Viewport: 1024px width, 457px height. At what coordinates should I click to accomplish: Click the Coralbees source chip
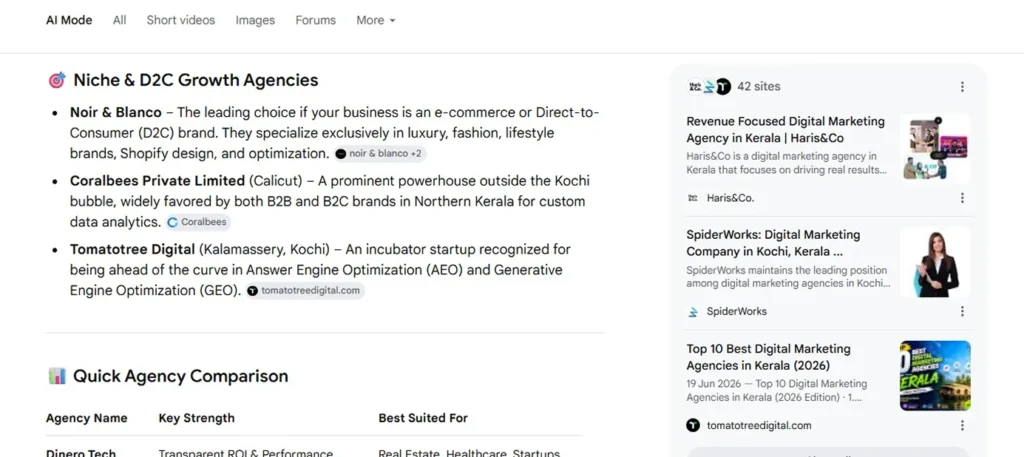coord(198,222)
